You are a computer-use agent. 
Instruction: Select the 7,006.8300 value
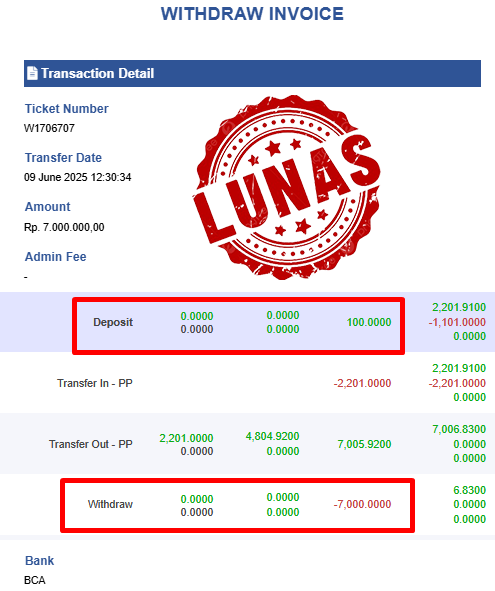tap(459, 429)
